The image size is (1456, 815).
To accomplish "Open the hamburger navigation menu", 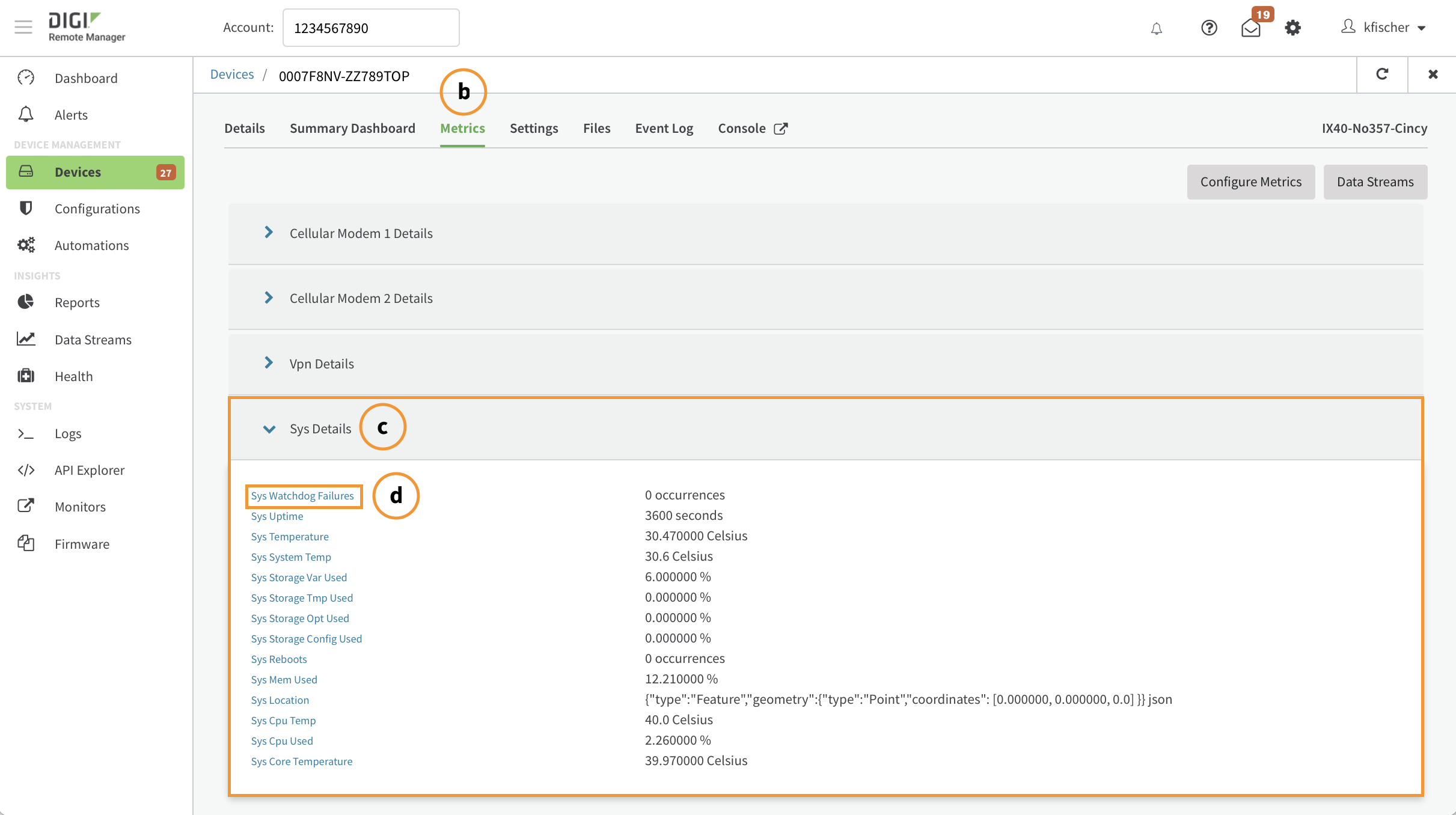I will [23, 27].
